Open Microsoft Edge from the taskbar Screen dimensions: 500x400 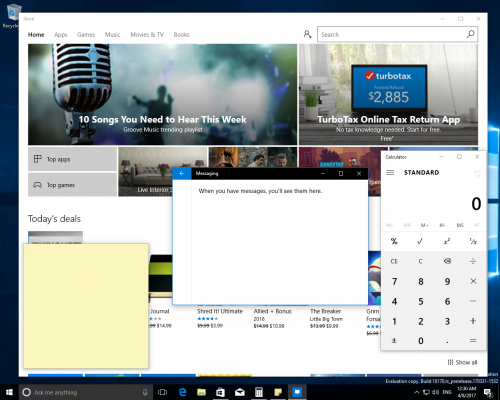[182, 392]
